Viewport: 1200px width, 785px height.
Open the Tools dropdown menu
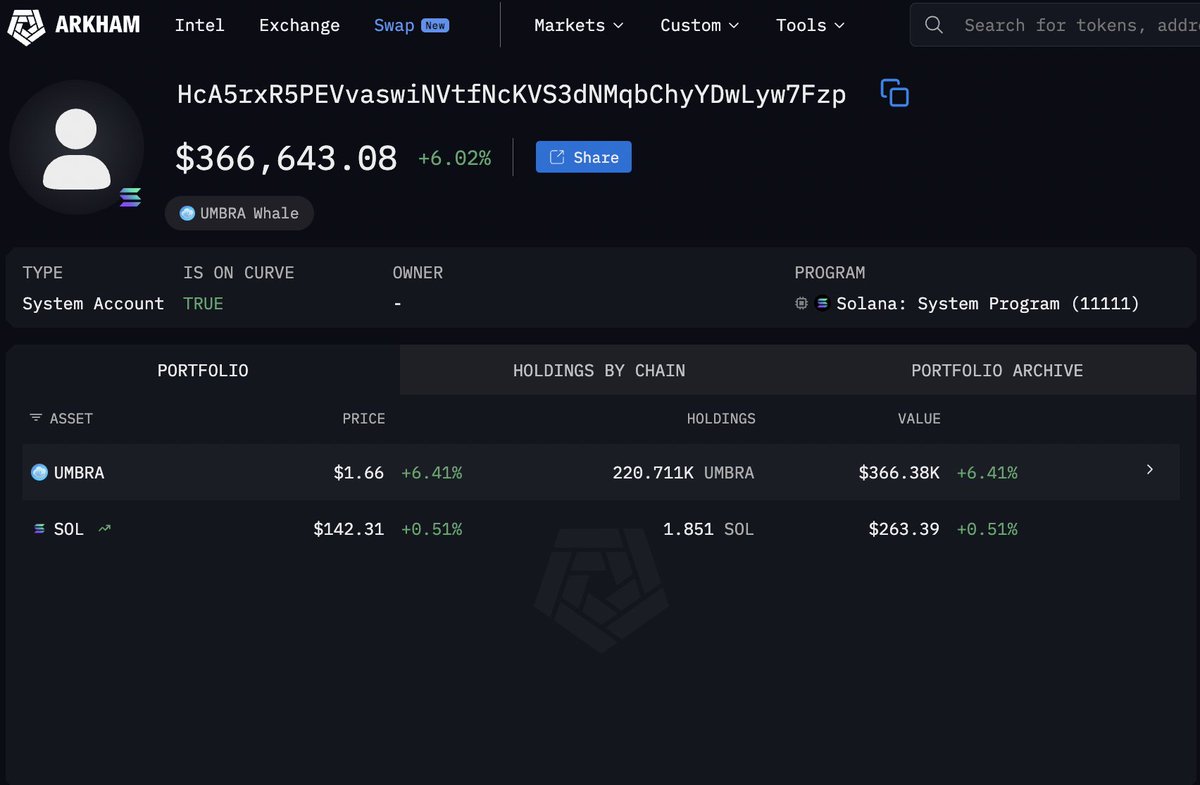(810, 25)
